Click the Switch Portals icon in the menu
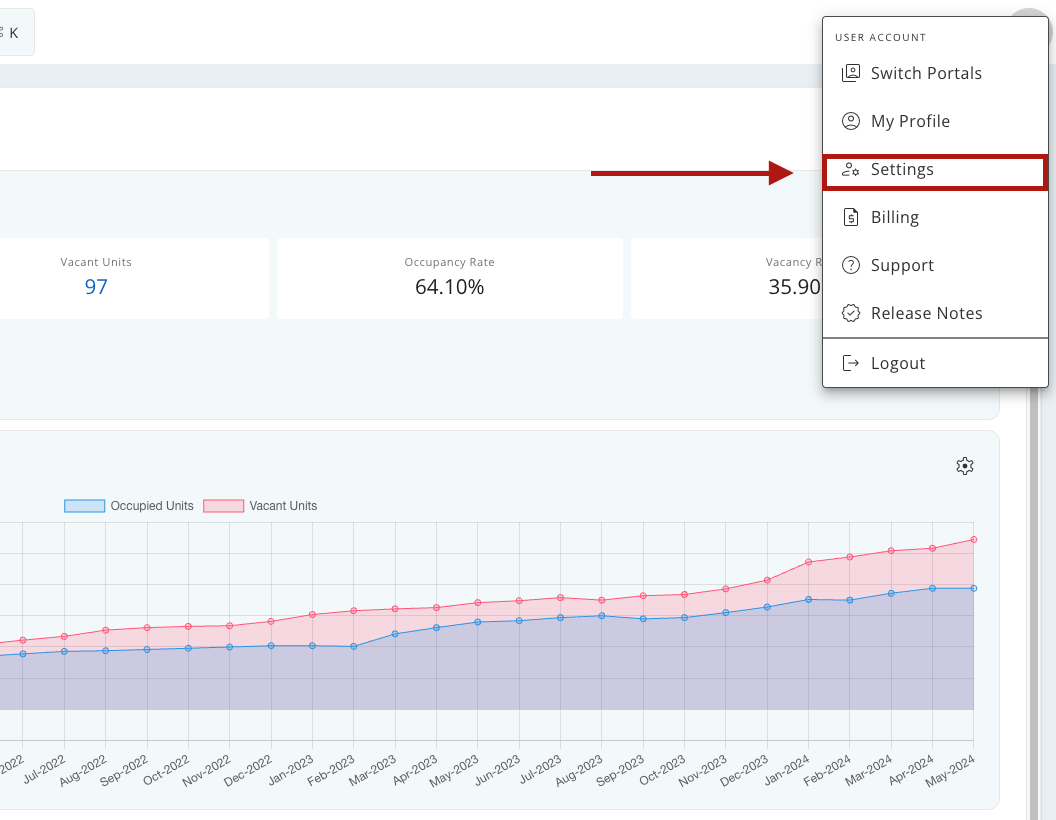This screenshot has width=1056, height=820. (x=851, y=72)
